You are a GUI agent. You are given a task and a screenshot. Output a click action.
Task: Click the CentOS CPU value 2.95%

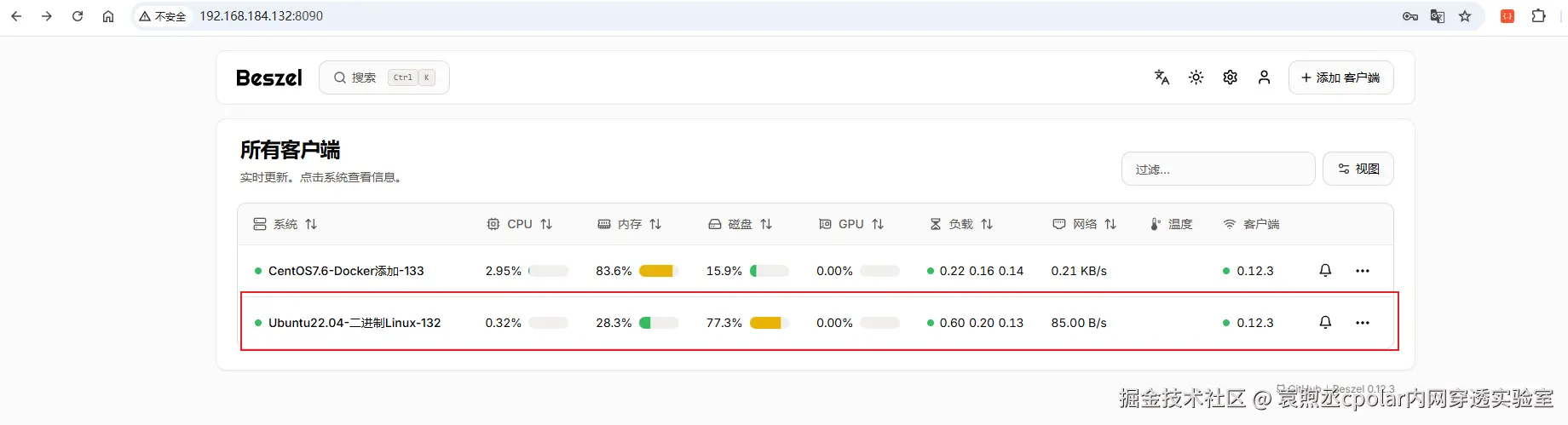[503, 271]
